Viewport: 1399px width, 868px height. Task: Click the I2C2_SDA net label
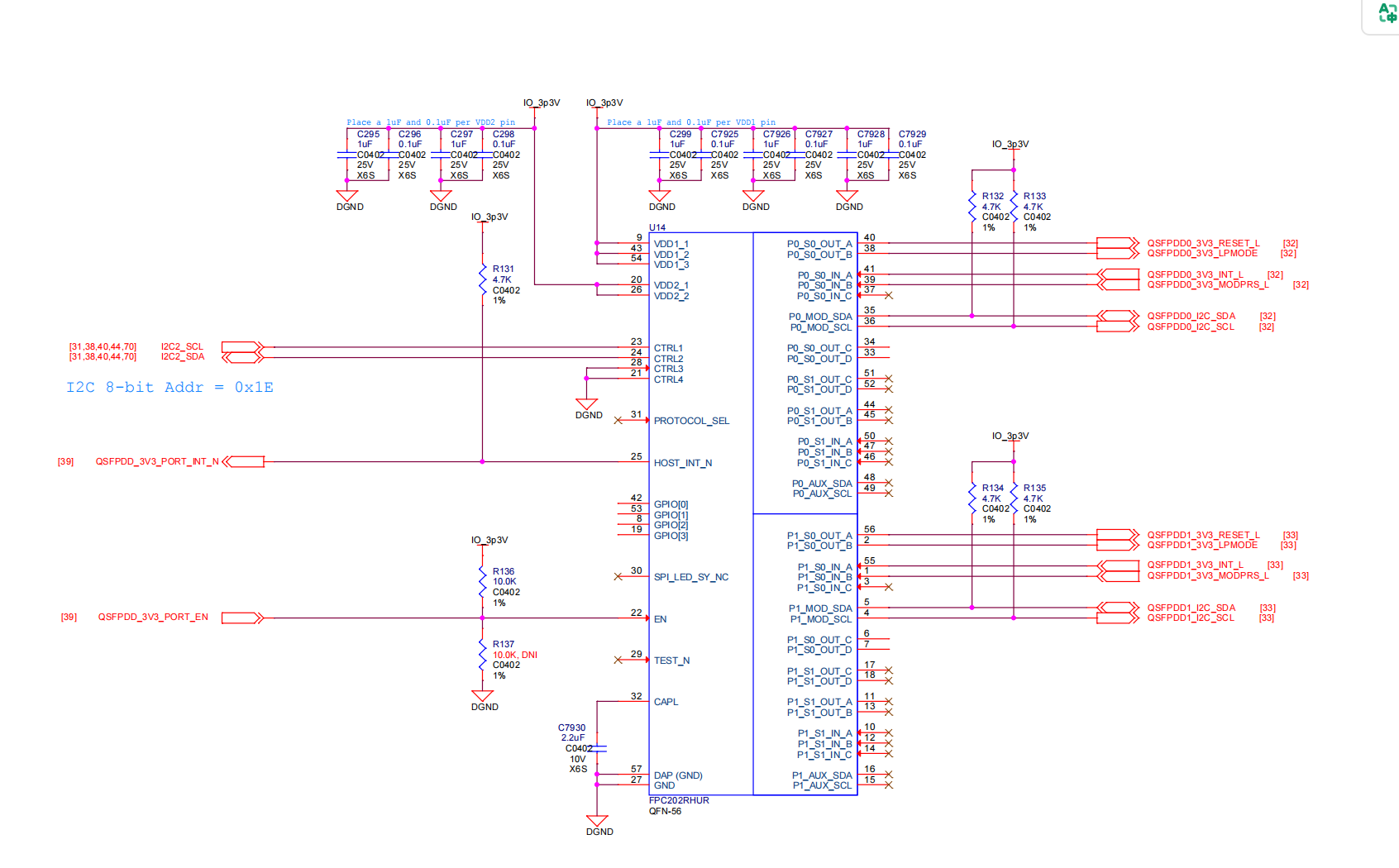183,356
